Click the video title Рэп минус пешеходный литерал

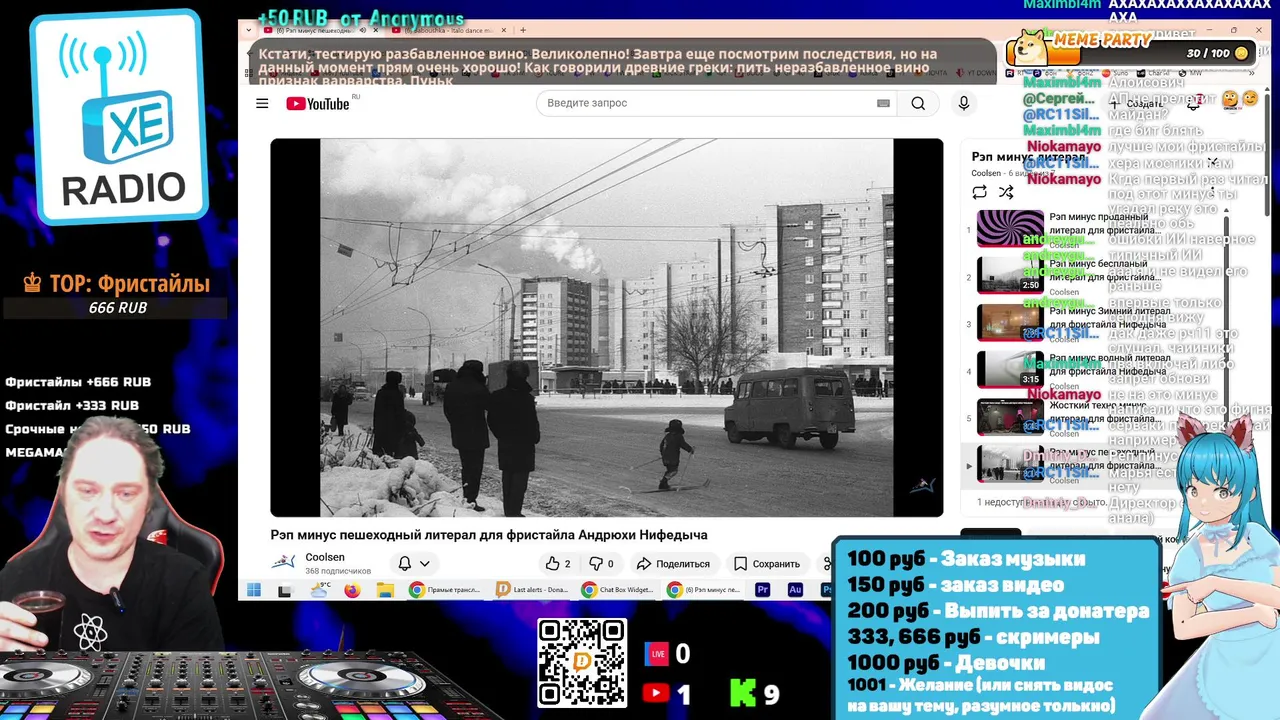[x=489, y=535]
